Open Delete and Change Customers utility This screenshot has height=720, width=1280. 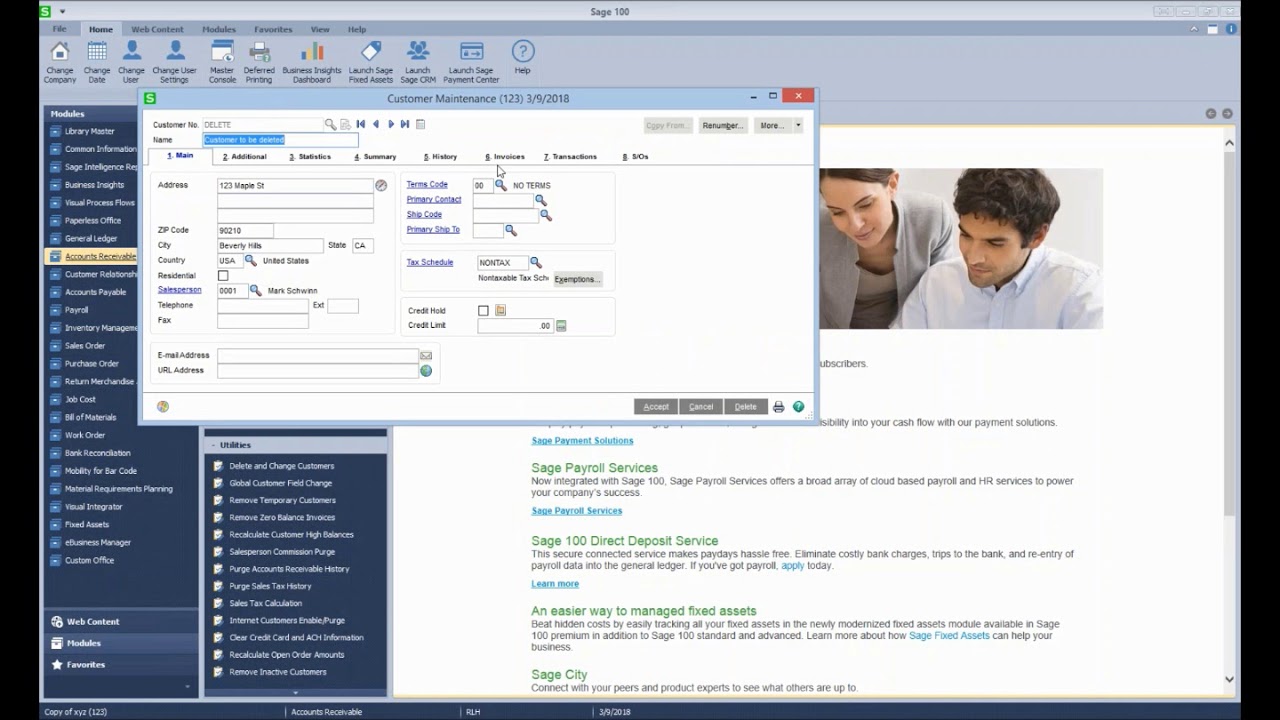point(281,466)
